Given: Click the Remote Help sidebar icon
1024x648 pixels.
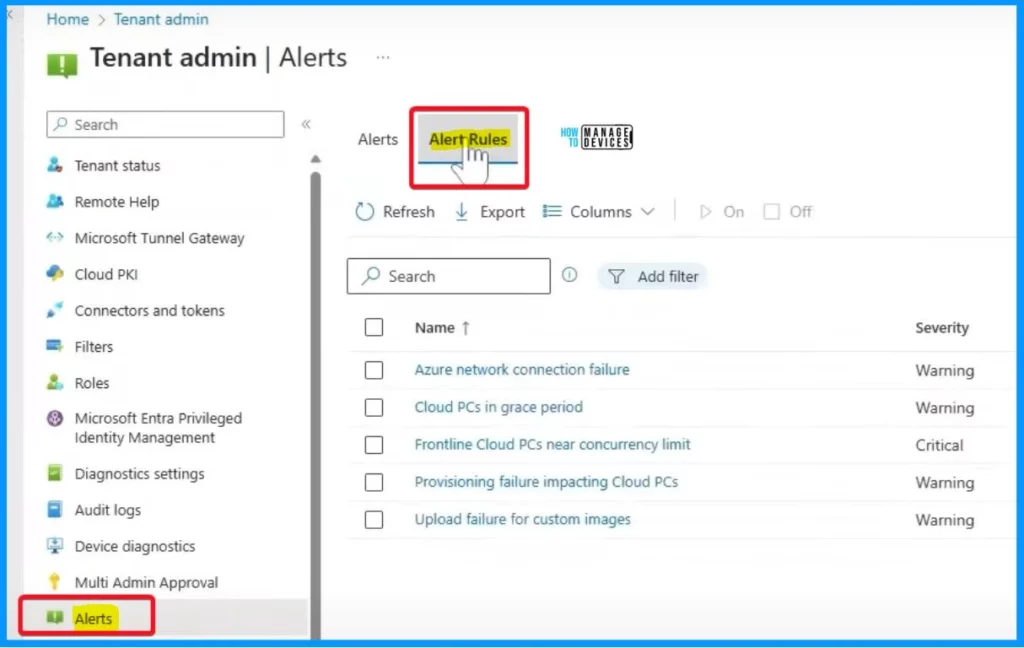Looking at the screenshot, I should 55,201.
